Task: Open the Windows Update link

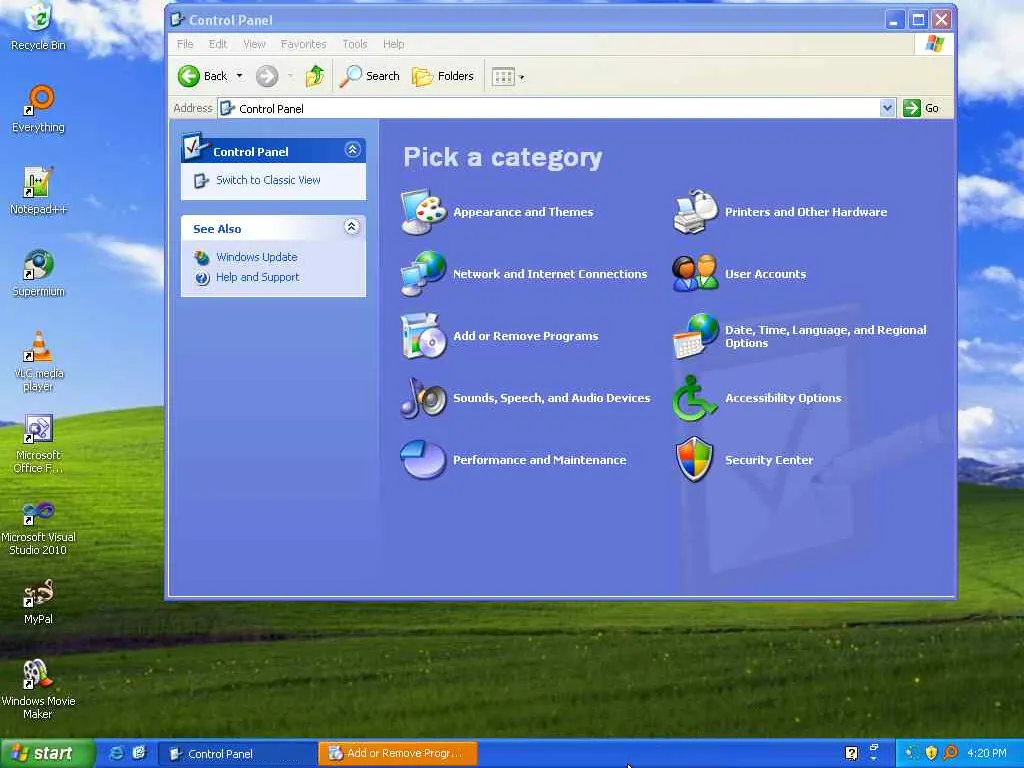Action: coord(257,257)
